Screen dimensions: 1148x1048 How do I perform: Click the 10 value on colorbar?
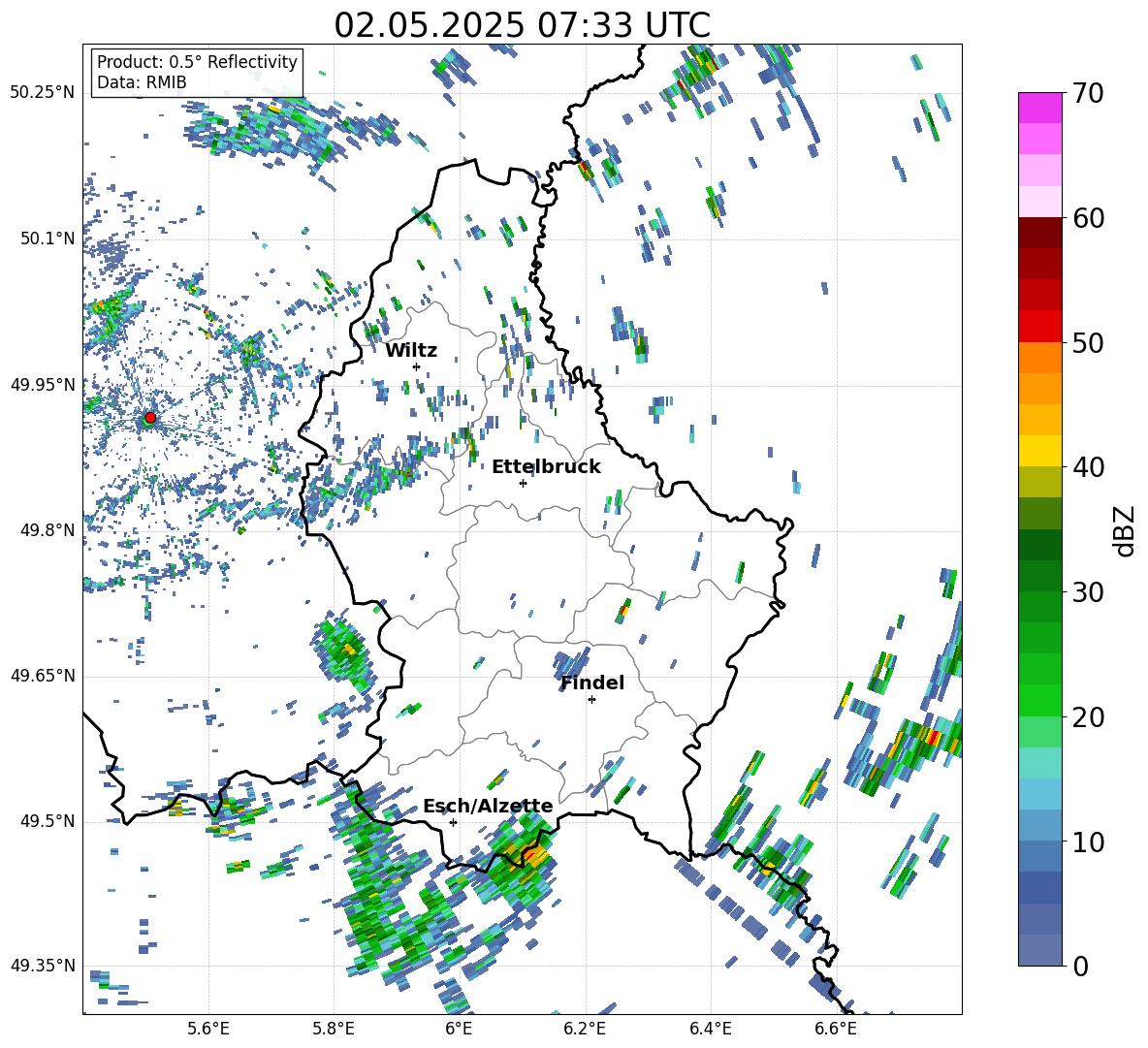click(x=1087, y=842)
